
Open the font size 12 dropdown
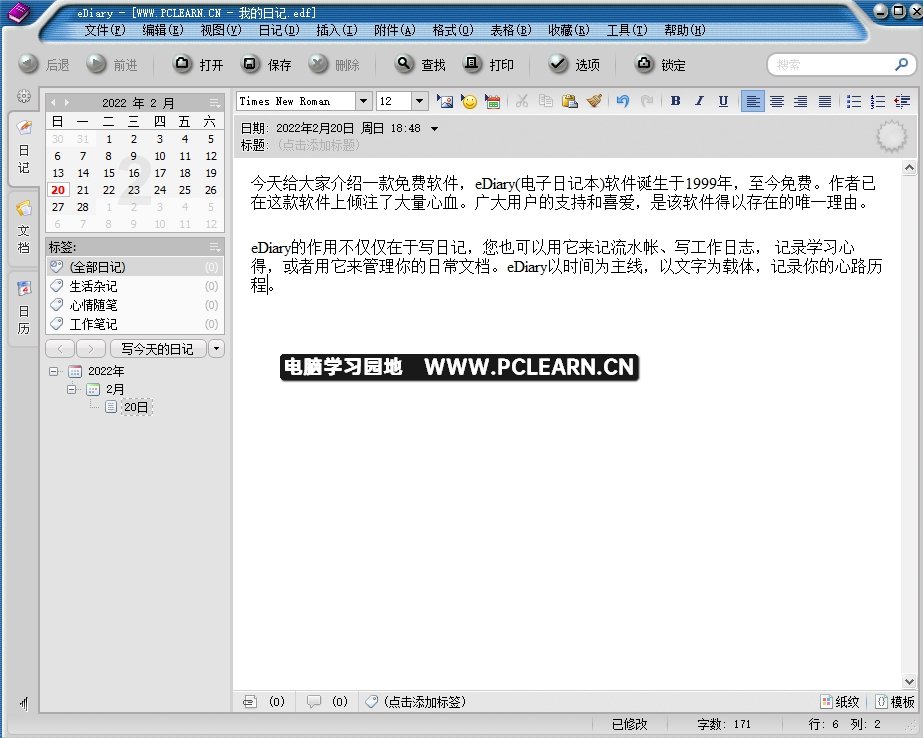(x=419, y=101)
